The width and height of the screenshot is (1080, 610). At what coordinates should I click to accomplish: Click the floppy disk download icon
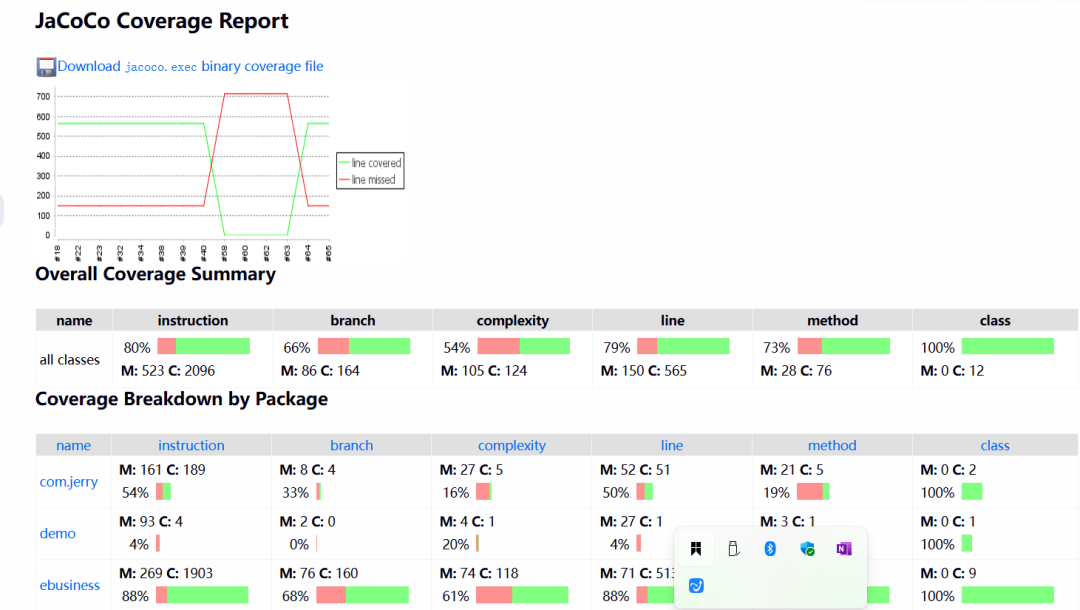46,67
